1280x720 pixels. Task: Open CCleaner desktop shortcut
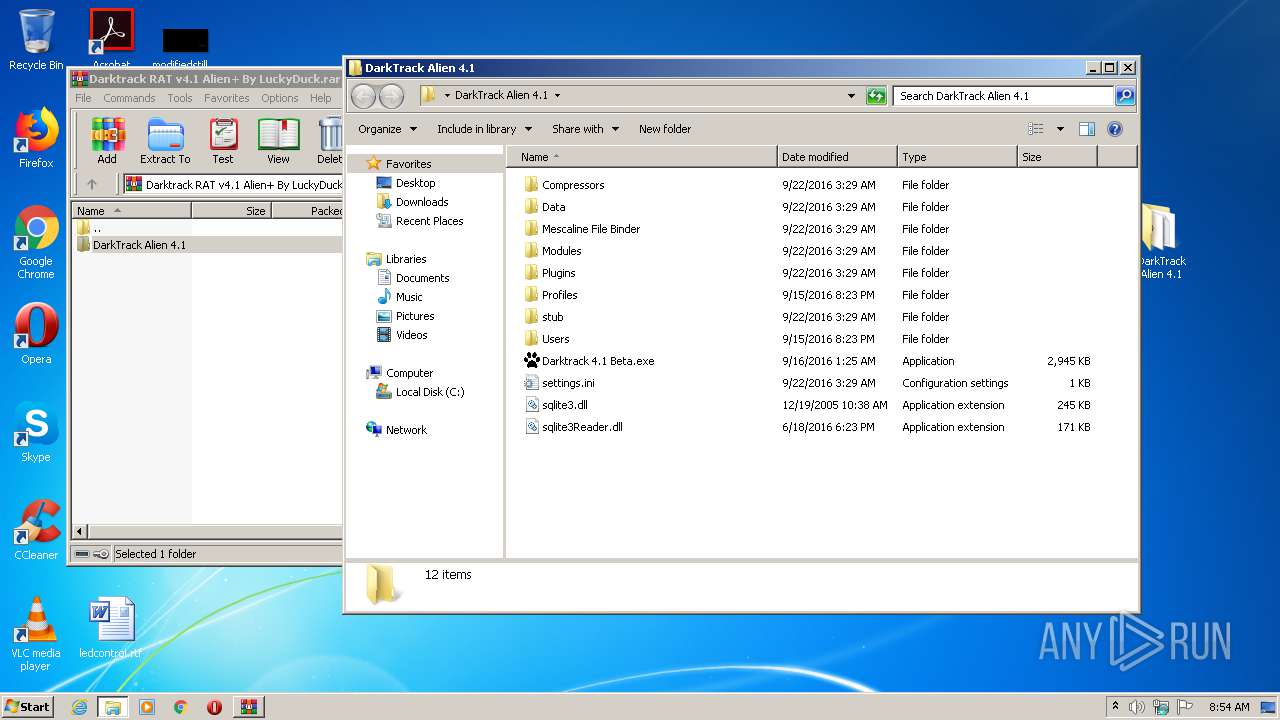click(x=36, y=530)
